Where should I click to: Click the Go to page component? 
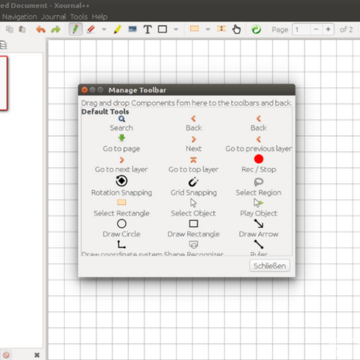click(121, 144)
